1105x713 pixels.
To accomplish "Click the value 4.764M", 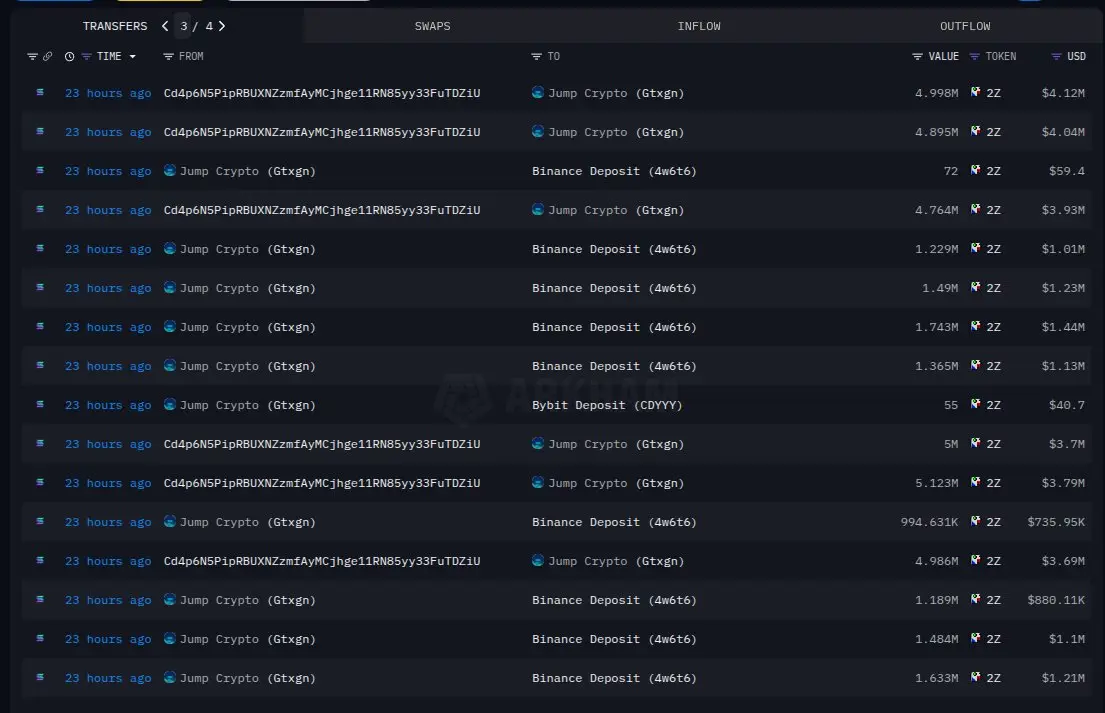I will 937,210.
